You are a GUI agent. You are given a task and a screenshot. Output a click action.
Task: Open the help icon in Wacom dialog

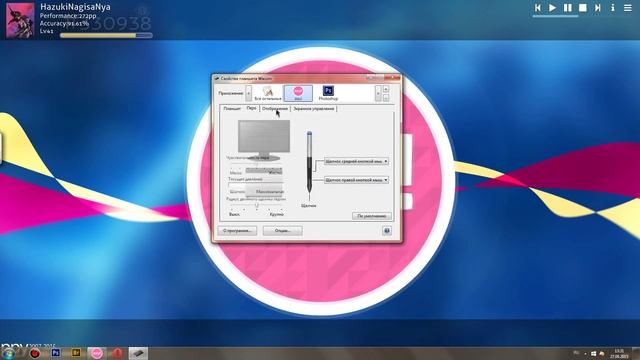[387, 231]
